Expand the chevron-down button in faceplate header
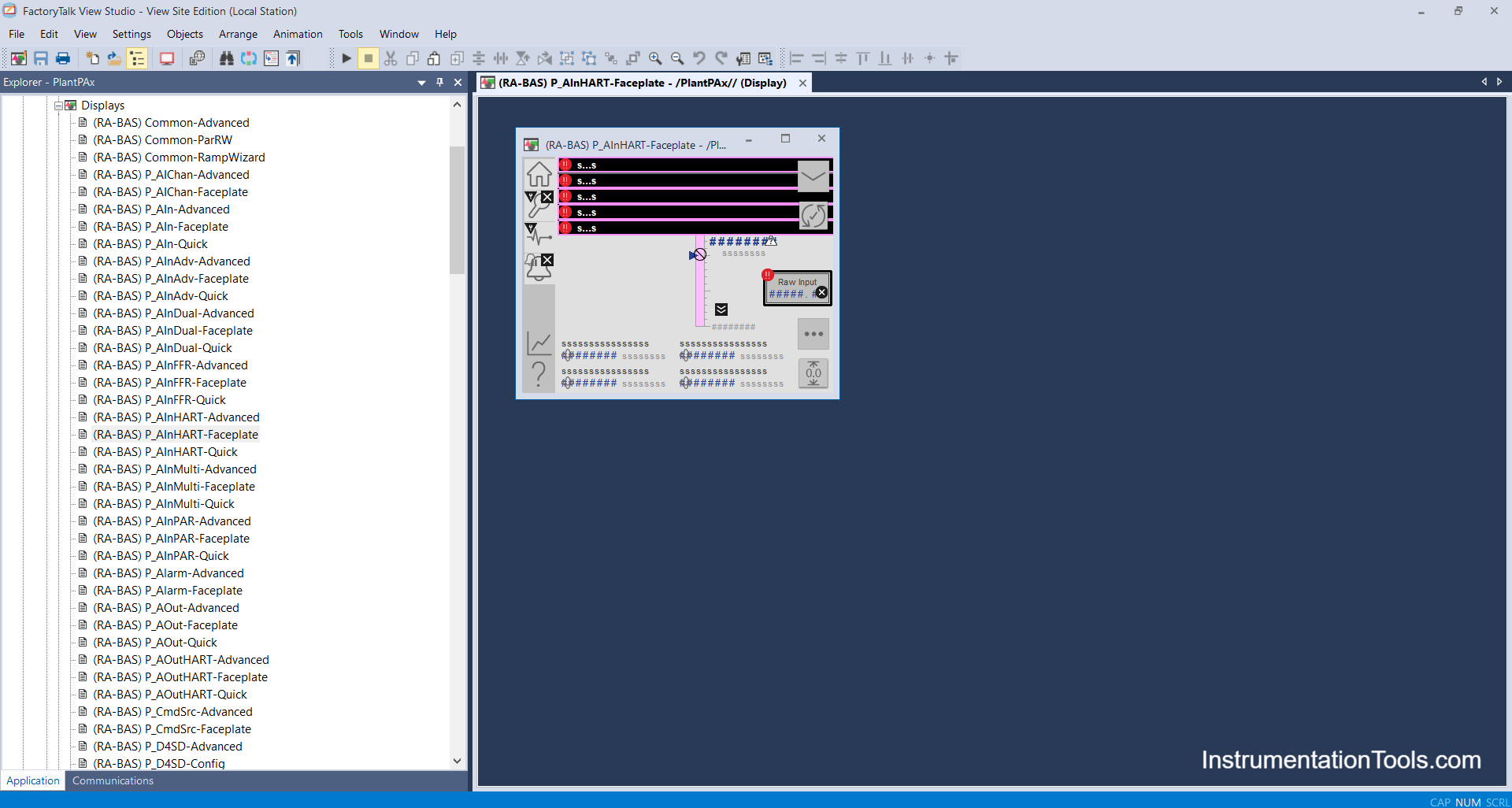This screenshot has height=808, width=1512. click(x=813, y=176)
